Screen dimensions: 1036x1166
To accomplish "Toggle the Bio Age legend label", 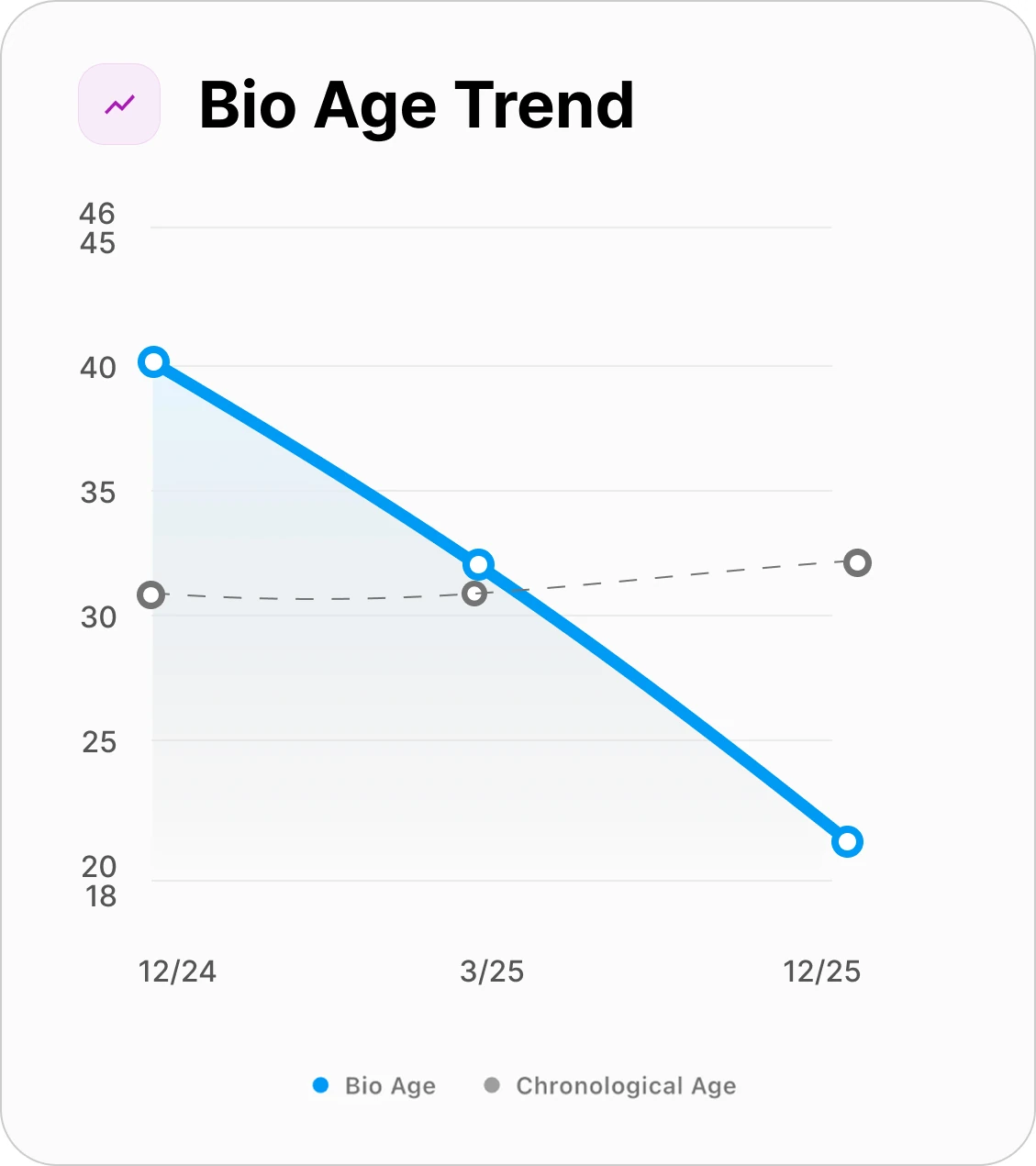I will click(390, 1086).
